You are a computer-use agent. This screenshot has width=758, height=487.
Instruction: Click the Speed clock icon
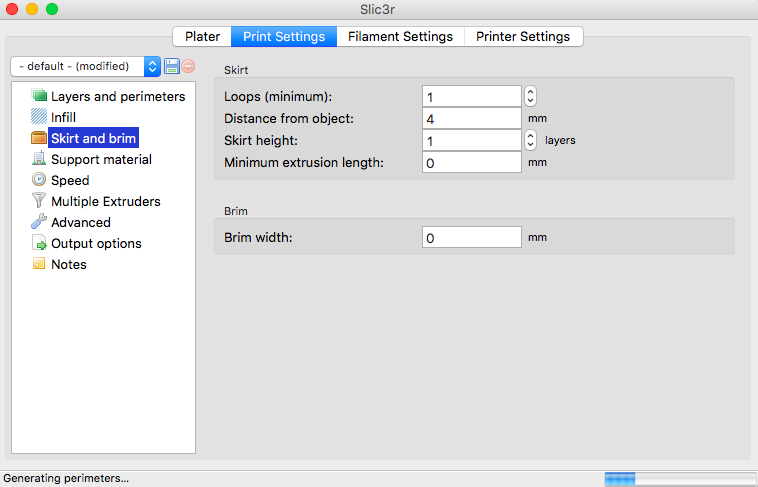coord(40,180)
